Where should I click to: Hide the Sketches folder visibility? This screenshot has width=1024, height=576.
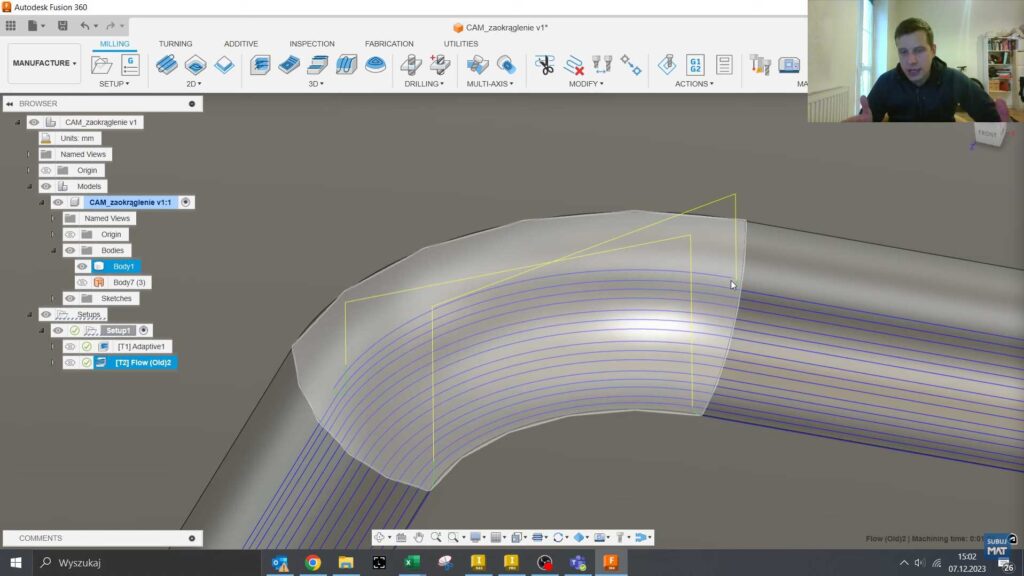pos(69,298)
